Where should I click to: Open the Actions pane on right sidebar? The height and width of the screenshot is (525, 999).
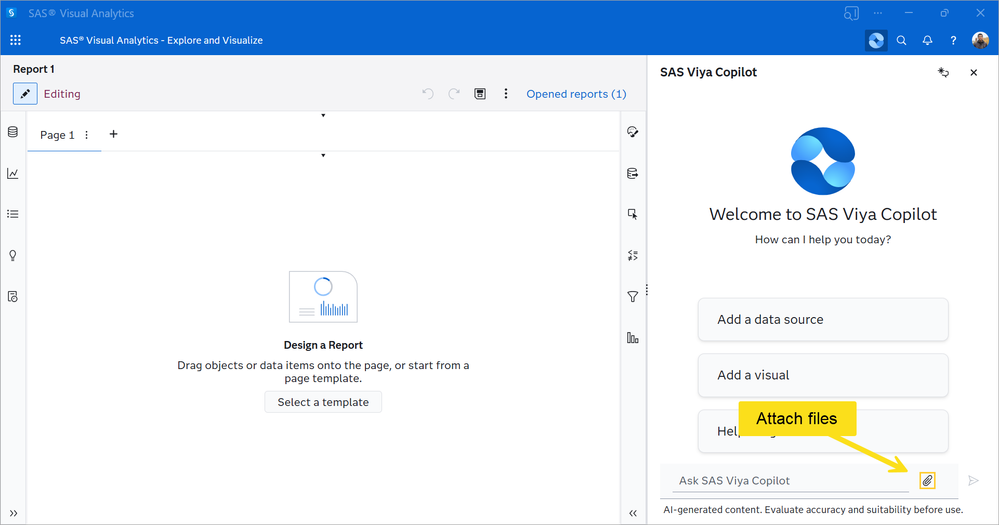[633, 214]
